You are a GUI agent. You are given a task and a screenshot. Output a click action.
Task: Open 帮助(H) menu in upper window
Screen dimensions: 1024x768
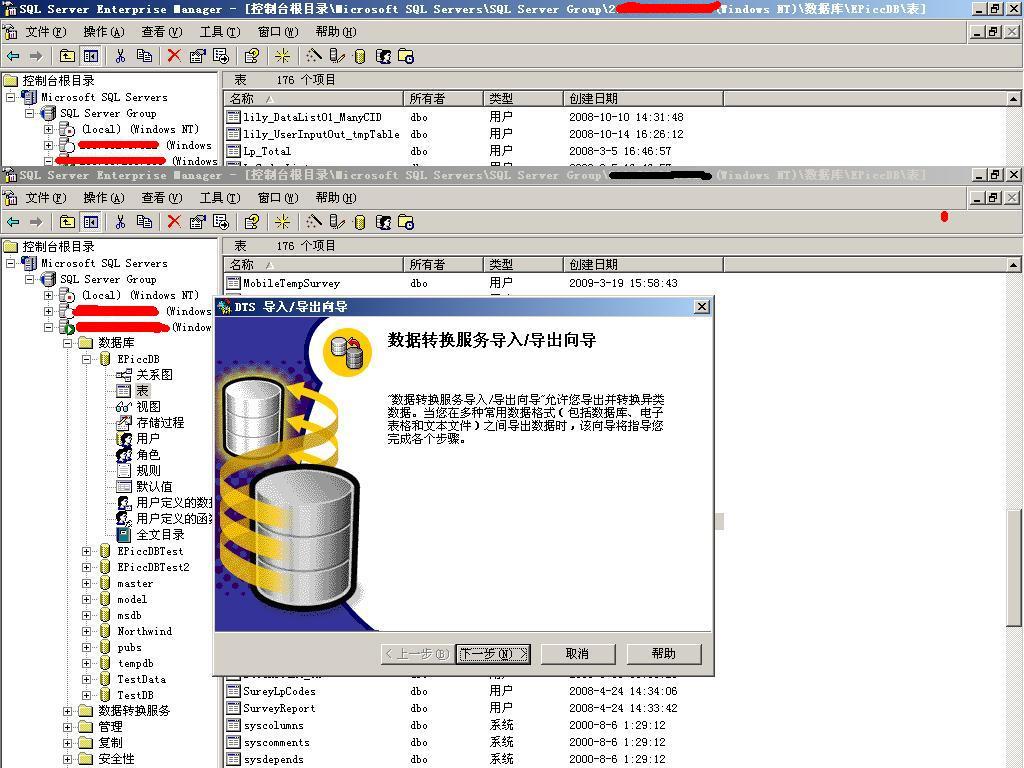click(336, 32)
